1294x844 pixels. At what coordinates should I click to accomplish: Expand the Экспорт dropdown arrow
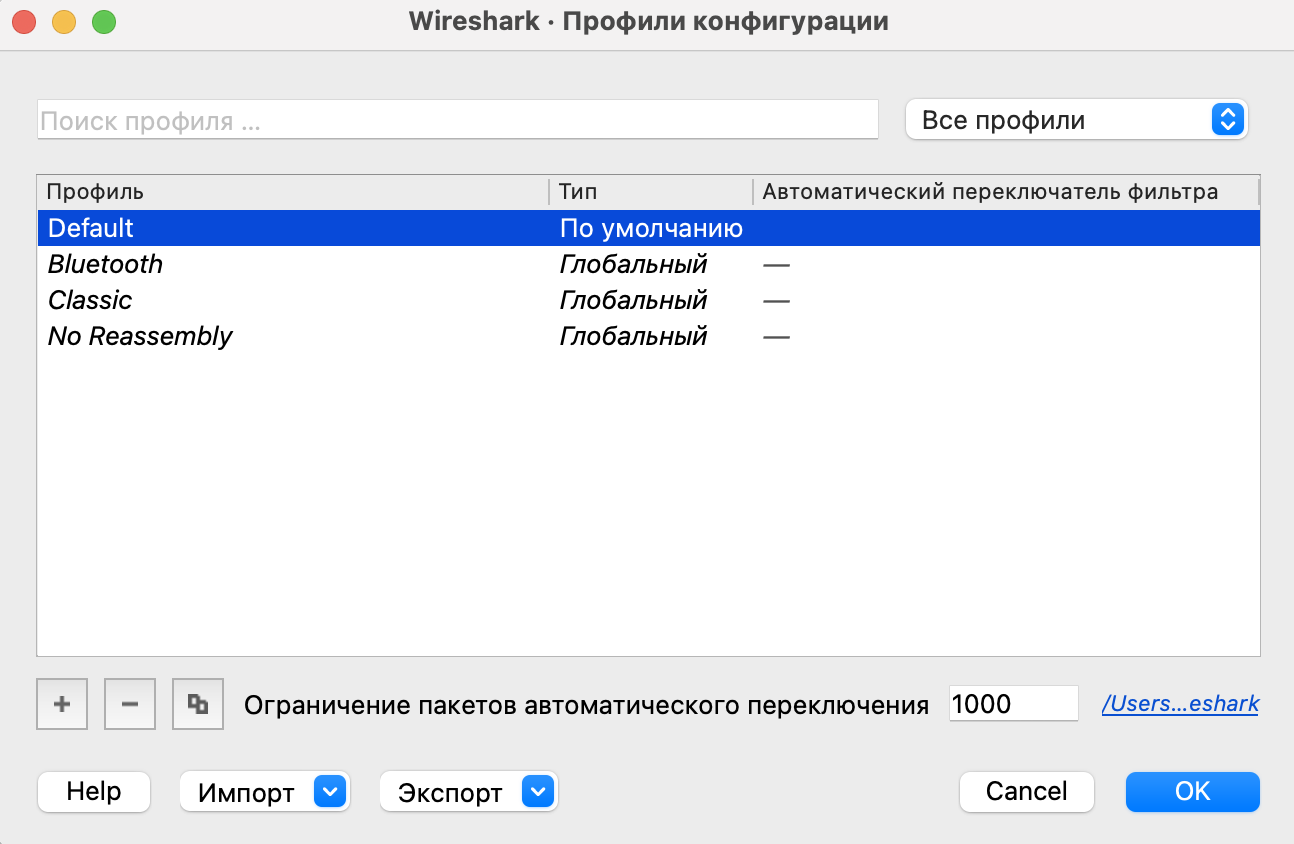[x=537, y=791]
